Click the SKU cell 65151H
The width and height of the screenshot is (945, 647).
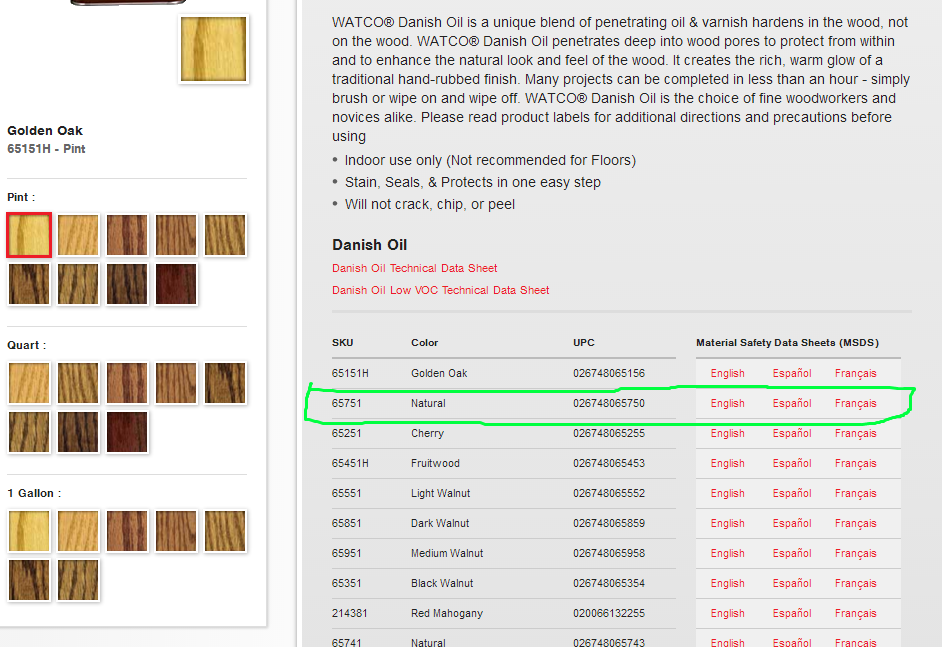click(x=350, y=374)
